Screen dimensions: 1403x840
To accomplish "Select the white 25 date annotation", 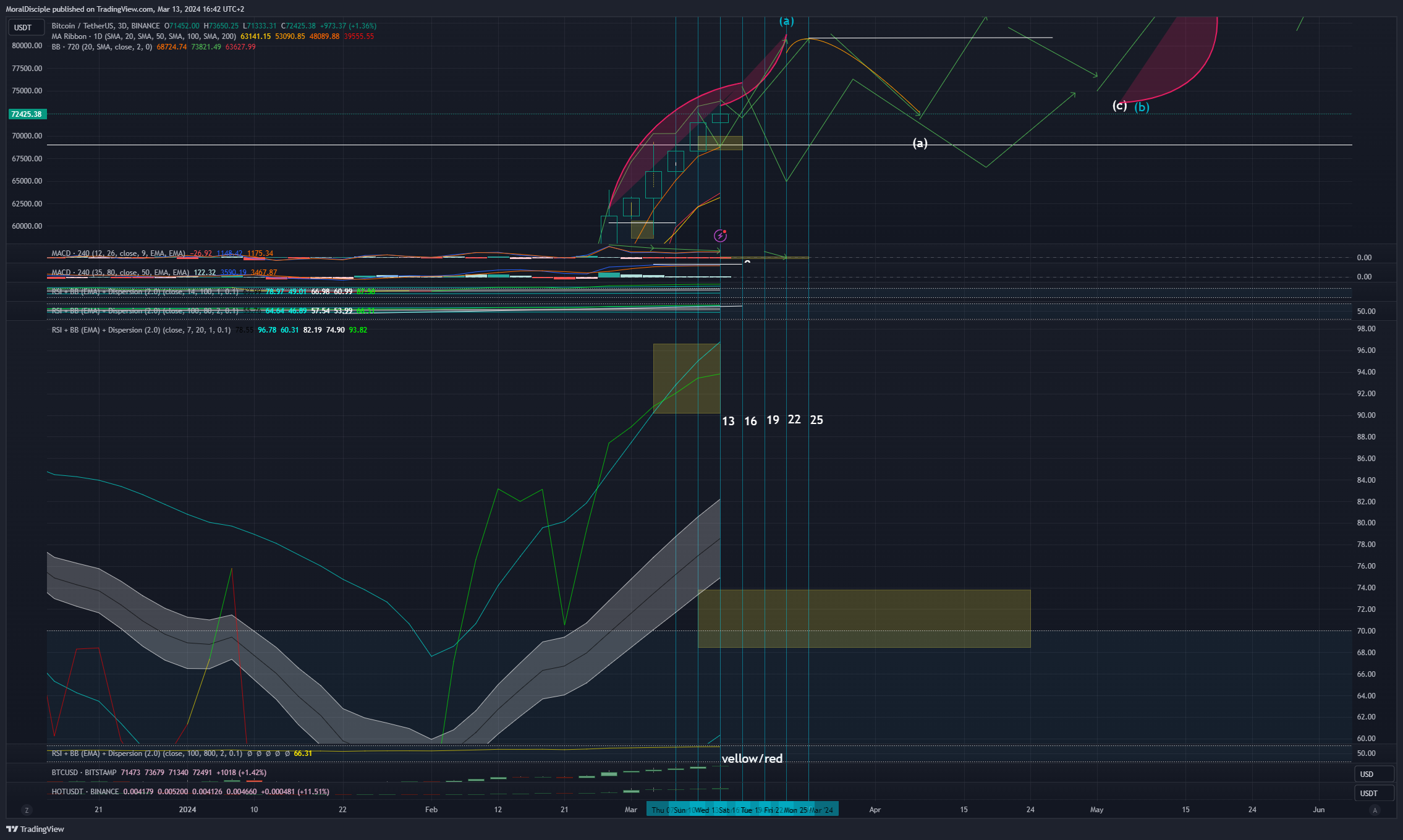I will pos(816,420).
